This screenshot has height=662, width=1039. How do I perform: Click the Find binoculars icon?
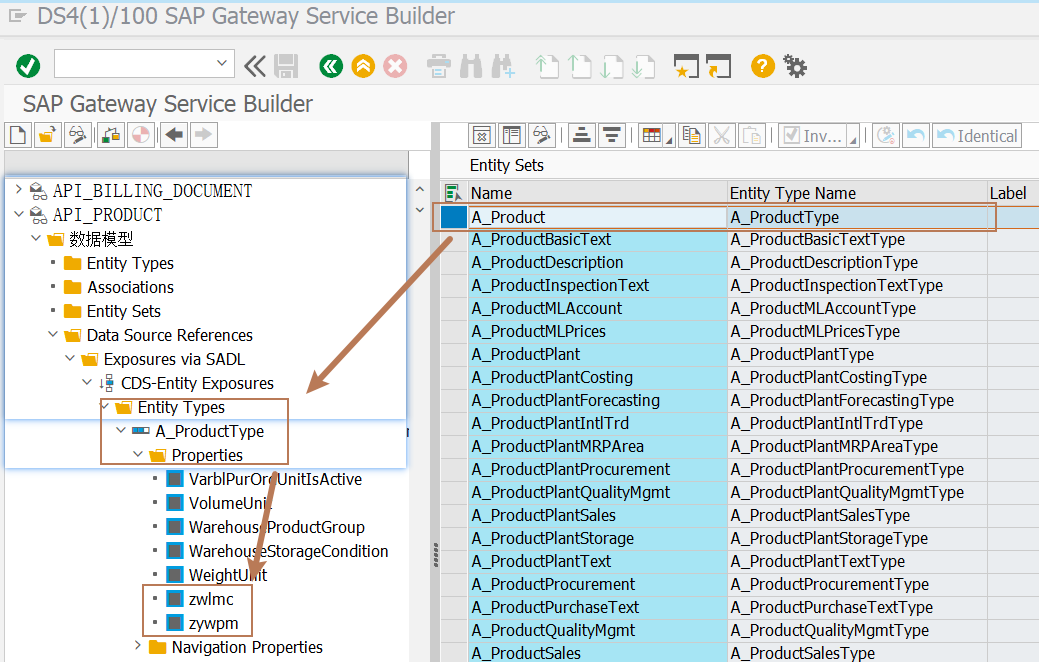point(471,66)
